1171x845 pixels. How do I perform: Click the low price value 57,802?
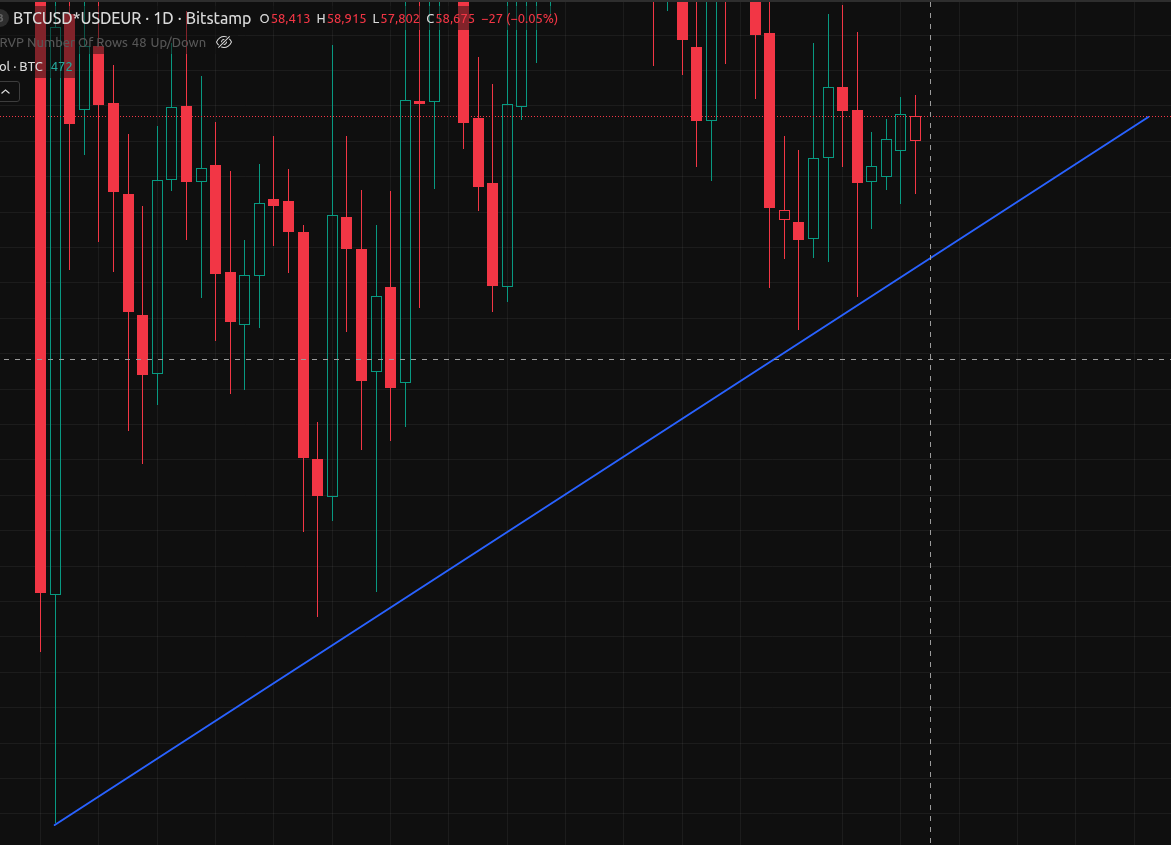click(x=401, y=19)
